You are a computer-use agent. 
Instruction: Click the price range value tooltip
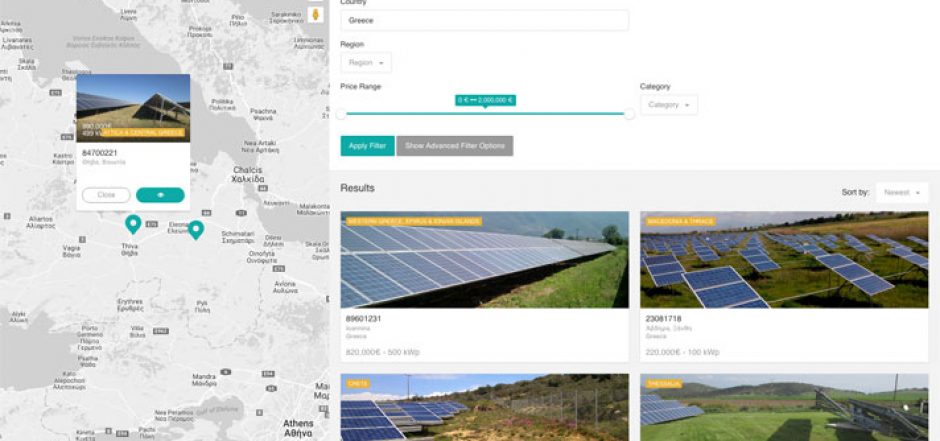click(x=485, y=100)
